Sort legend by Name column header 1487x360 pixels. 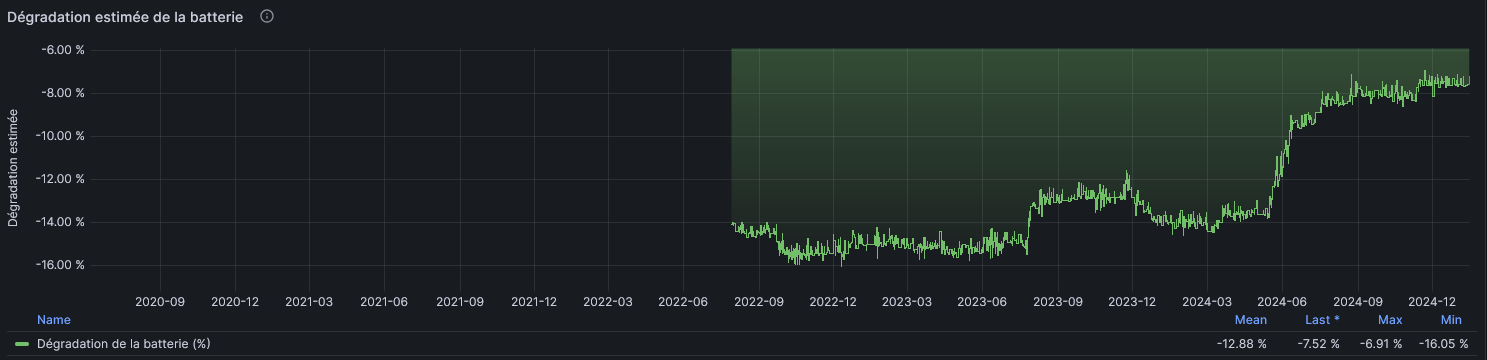54,320
